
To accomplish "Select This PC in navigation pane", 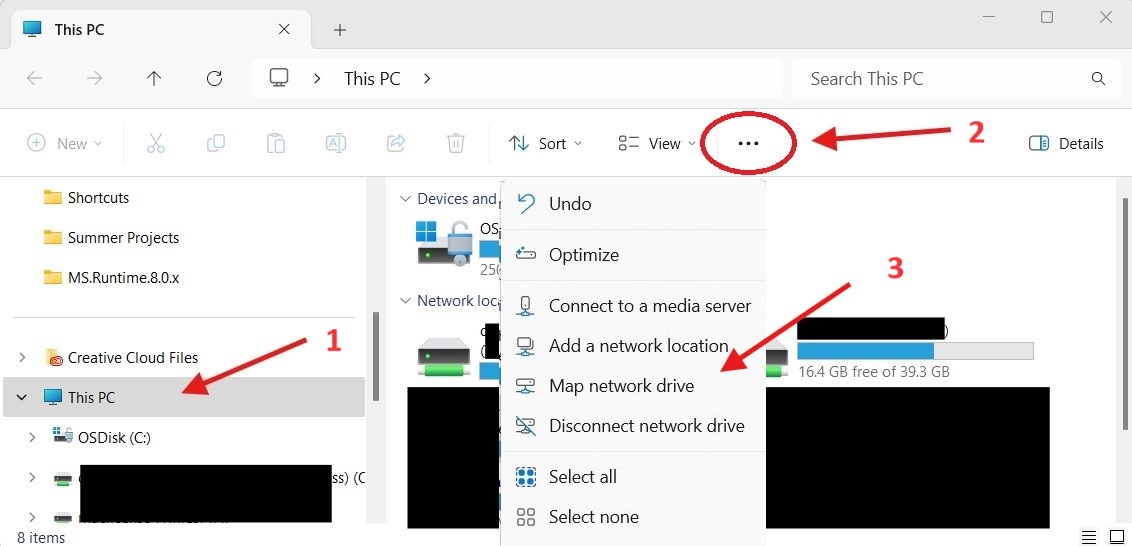I will (x=184, y=396).
